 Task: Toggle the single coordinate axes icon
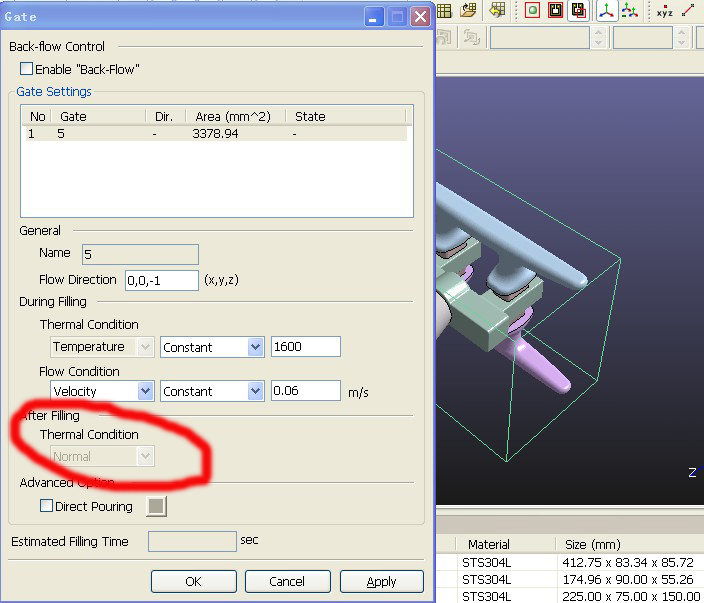[x=607, y=10]
